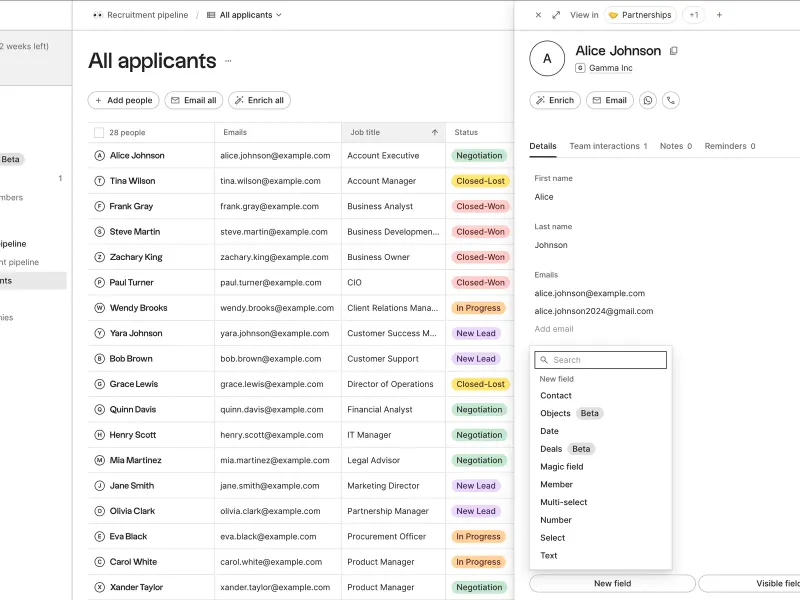
Task: Choose Member field type
Action: point(601,485)
